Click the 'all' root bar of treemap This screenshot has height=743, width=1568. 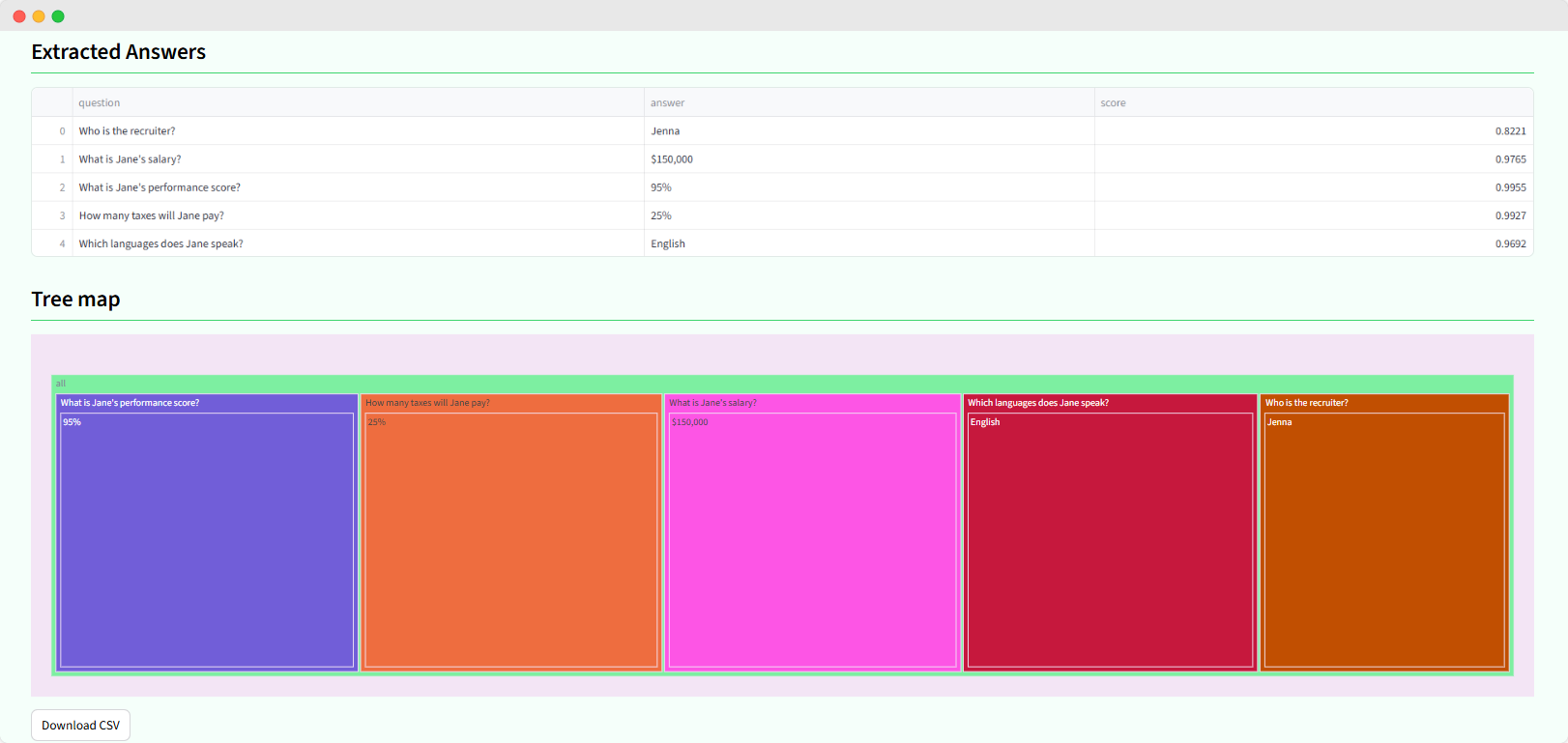tap(782, 384)
